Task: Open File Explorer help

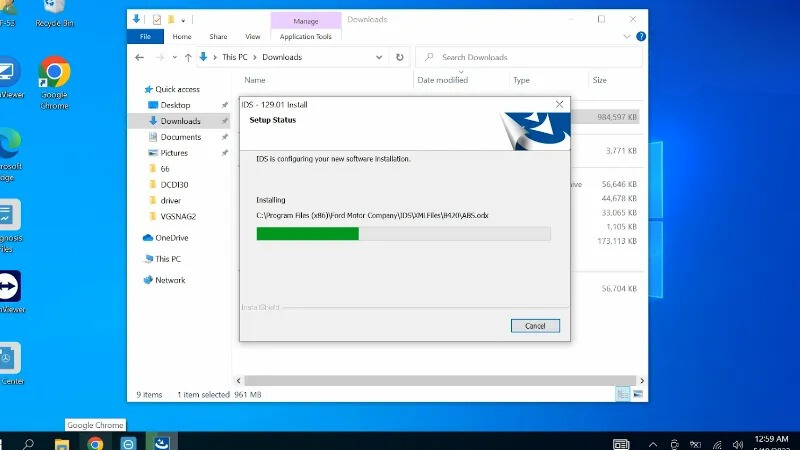Action: coord(641,36)
